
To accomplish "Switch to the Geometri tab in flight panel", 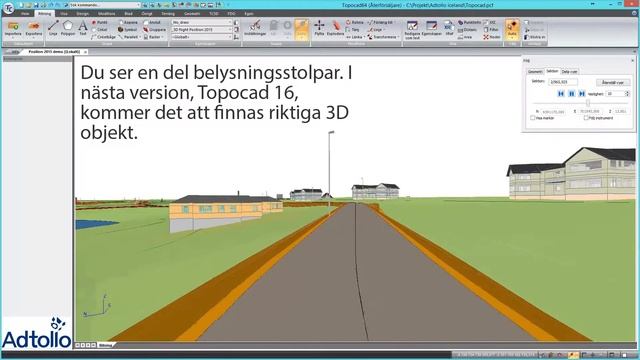I will click(535, 71).
